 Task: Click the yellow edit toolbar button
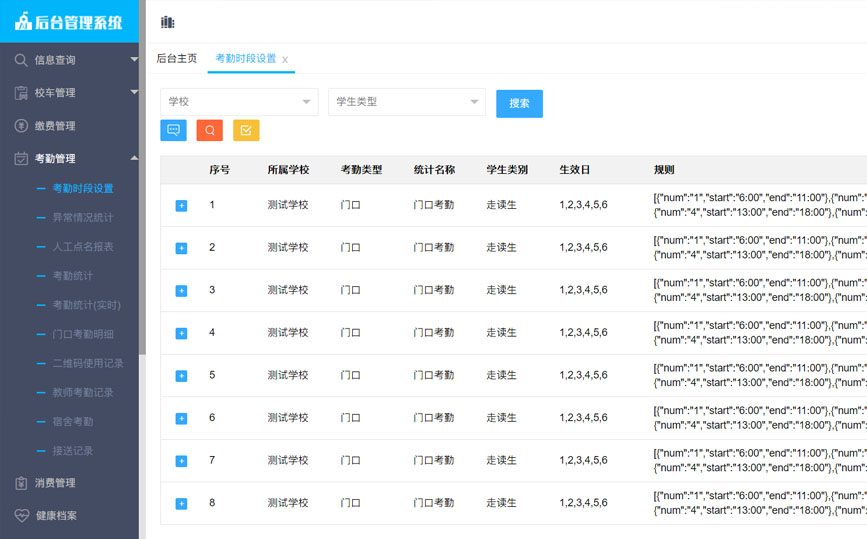tap(246, 130)
